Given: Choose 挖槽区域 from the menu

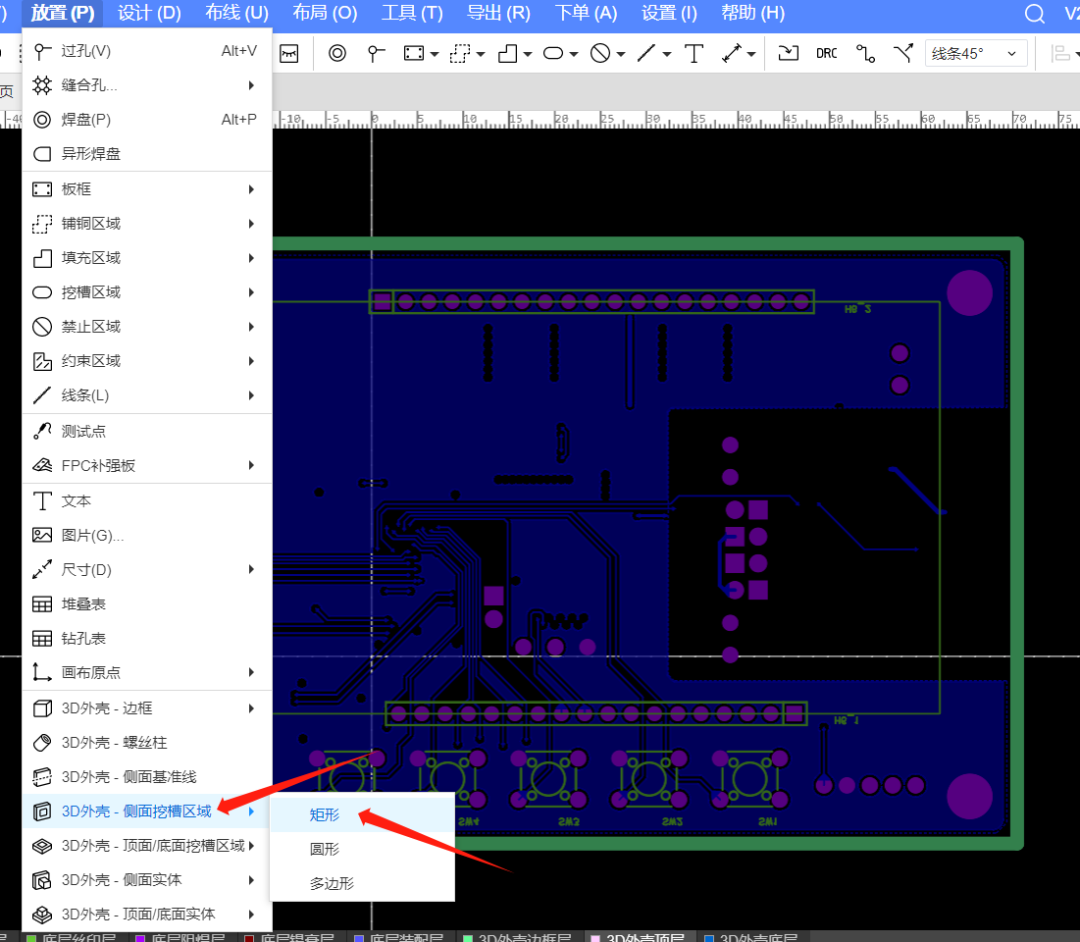Looking at the screenshot, I should click(147, 292).
